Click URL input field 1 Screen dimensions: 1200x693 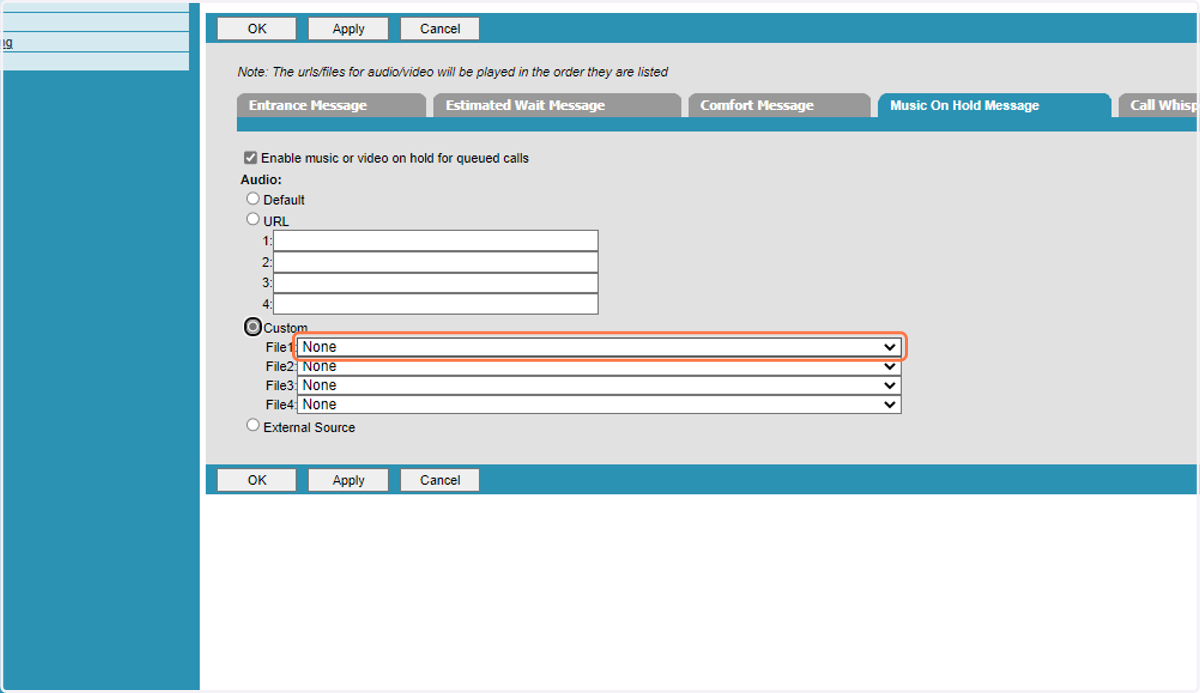(x=436, y=241)
